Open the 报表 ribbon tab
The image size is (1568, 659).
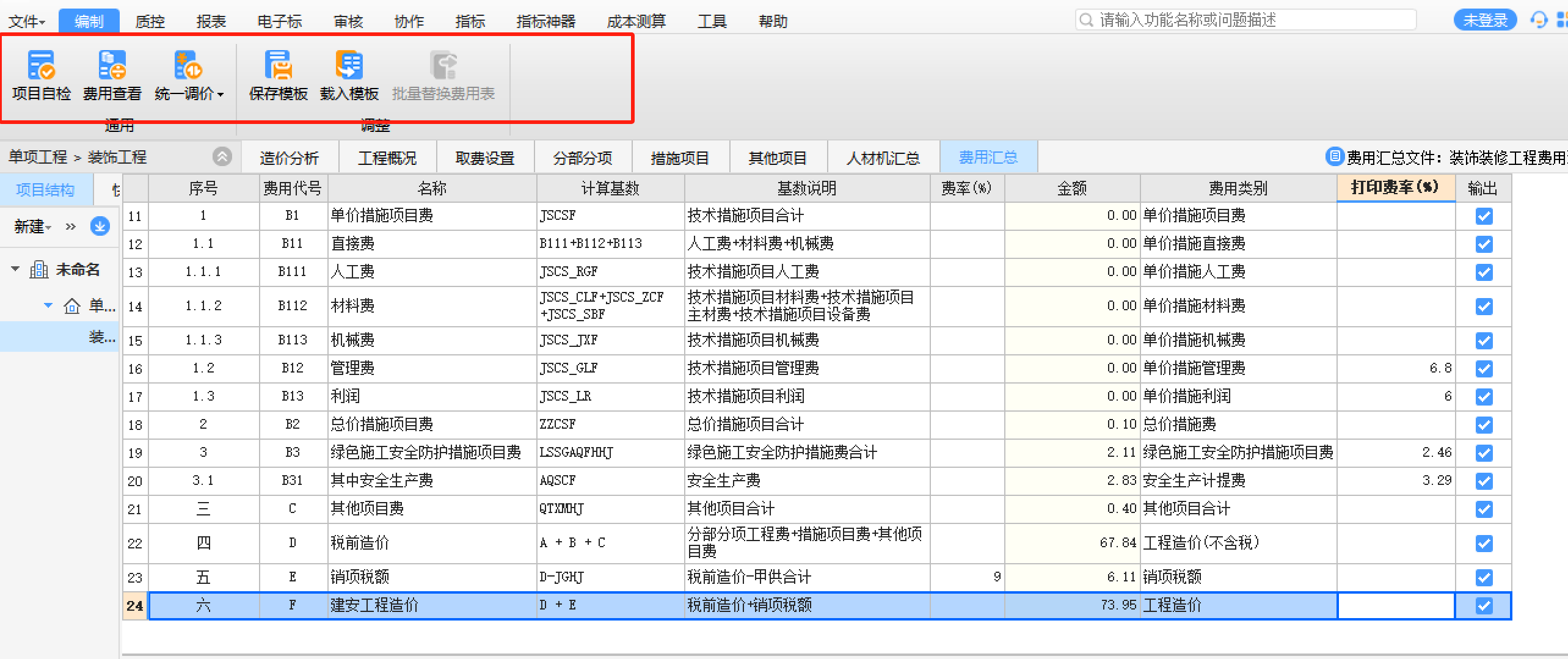click(x=211, y=21)
